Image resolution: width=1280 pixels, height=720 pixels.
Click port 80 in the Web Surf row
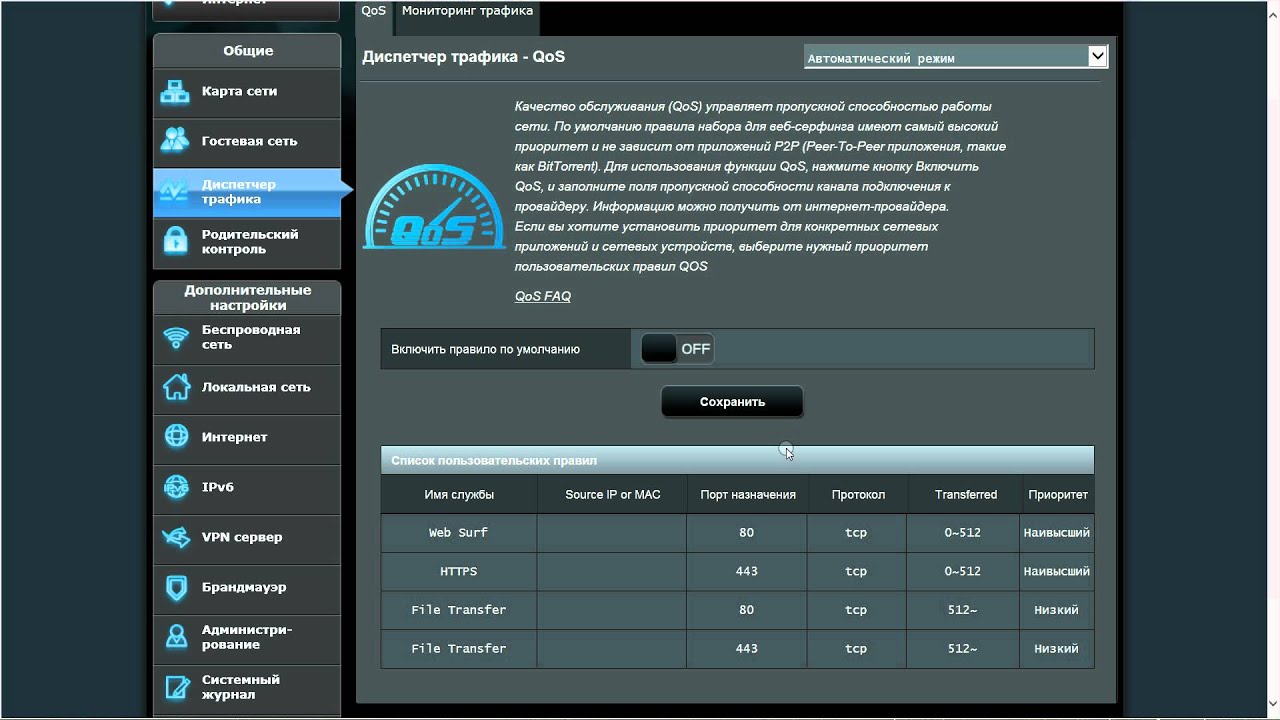coord(747,533)
